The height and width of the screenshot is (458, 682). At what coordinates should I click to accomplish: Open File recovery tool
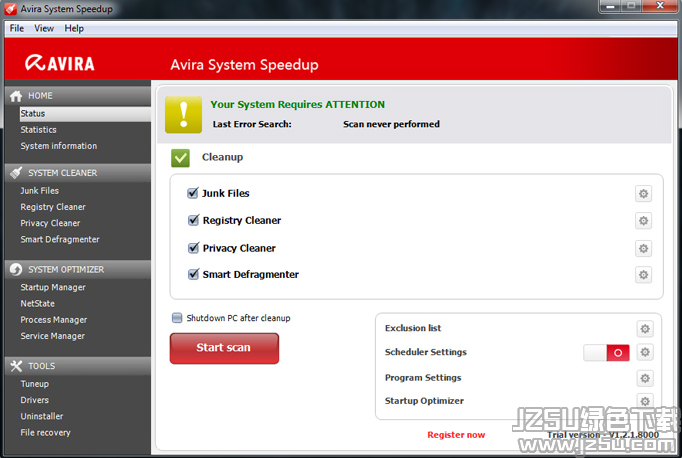pyautogui.click(x=46, y=432)
